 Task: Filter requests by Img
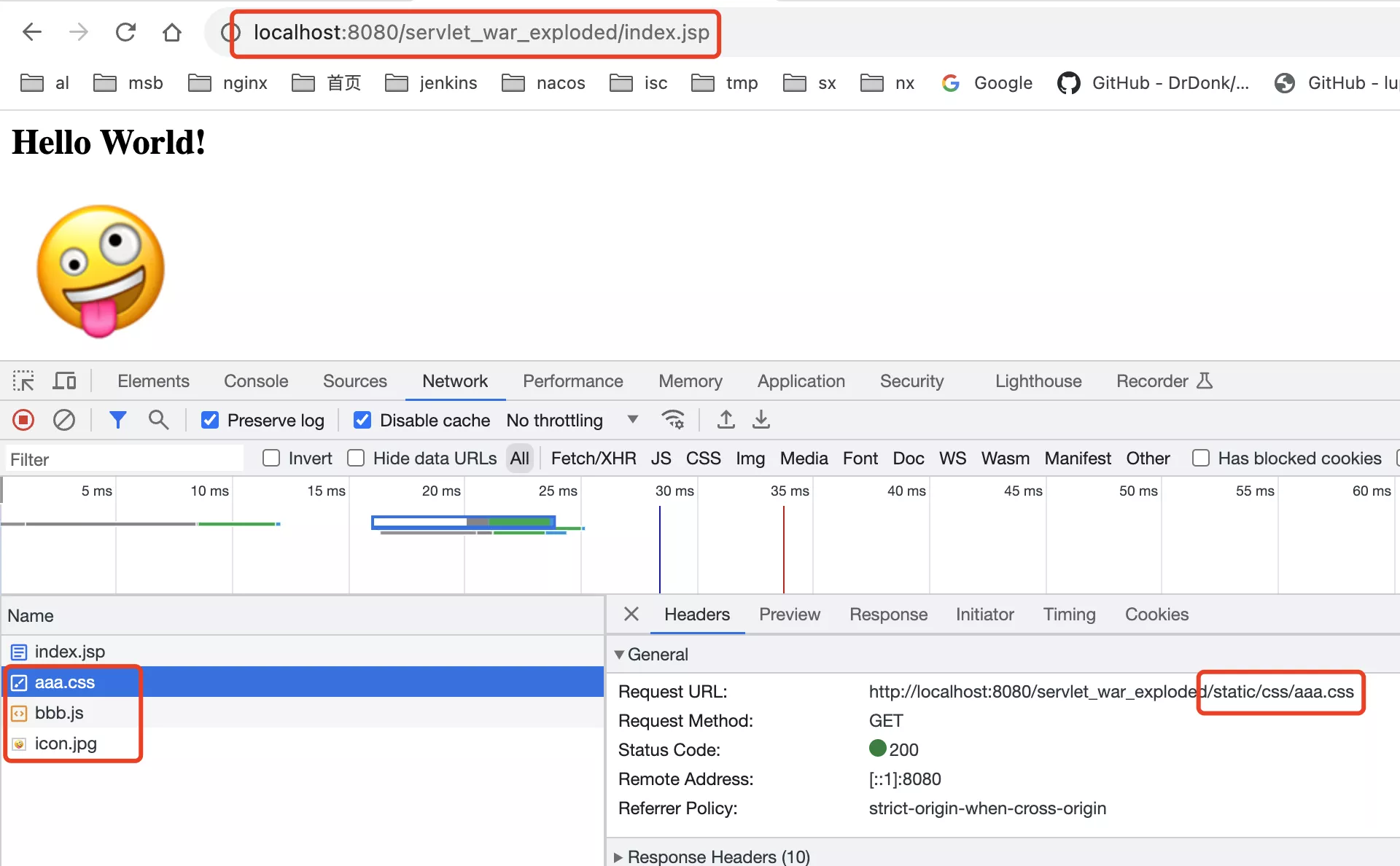click(750, 459)
